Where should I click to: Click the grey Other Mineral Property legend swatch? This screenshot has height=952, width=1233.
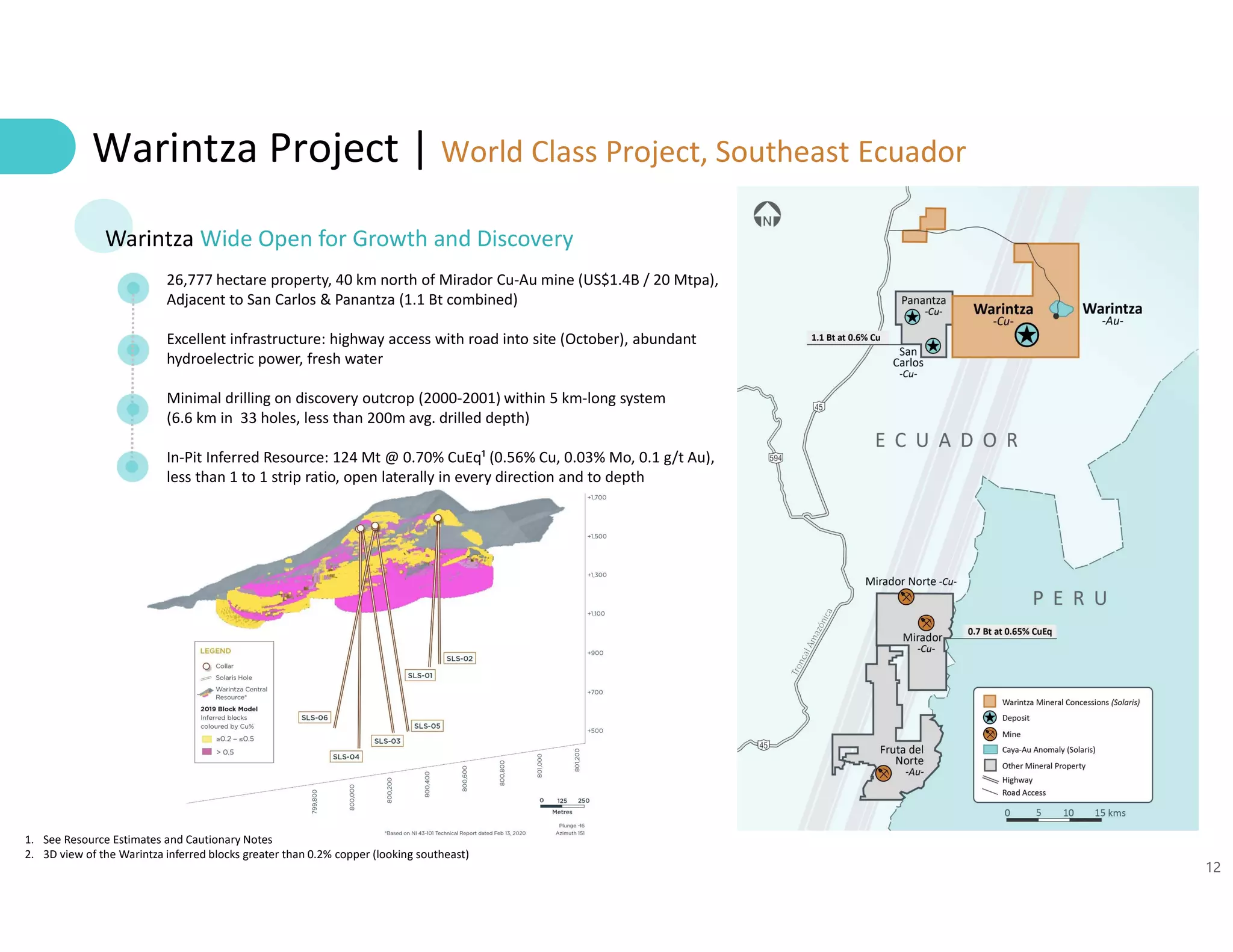[990, 765]
